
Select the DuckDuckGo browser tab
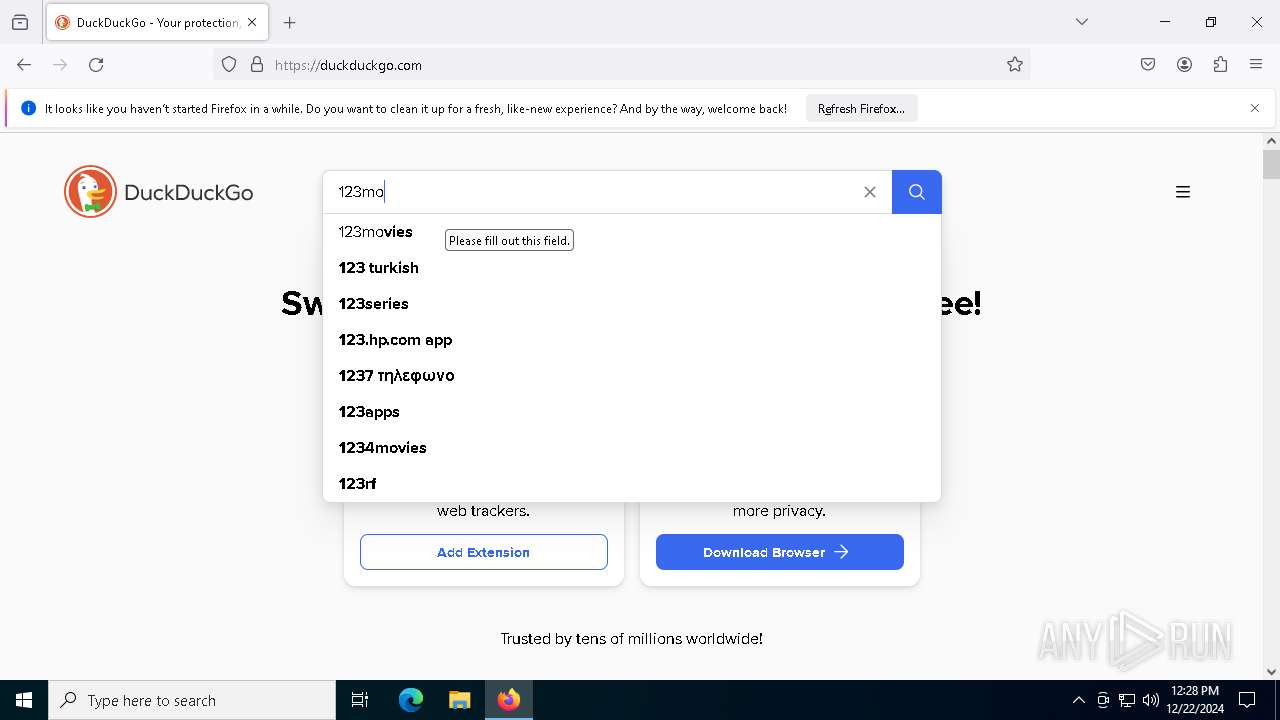click(x=157, y=22)
